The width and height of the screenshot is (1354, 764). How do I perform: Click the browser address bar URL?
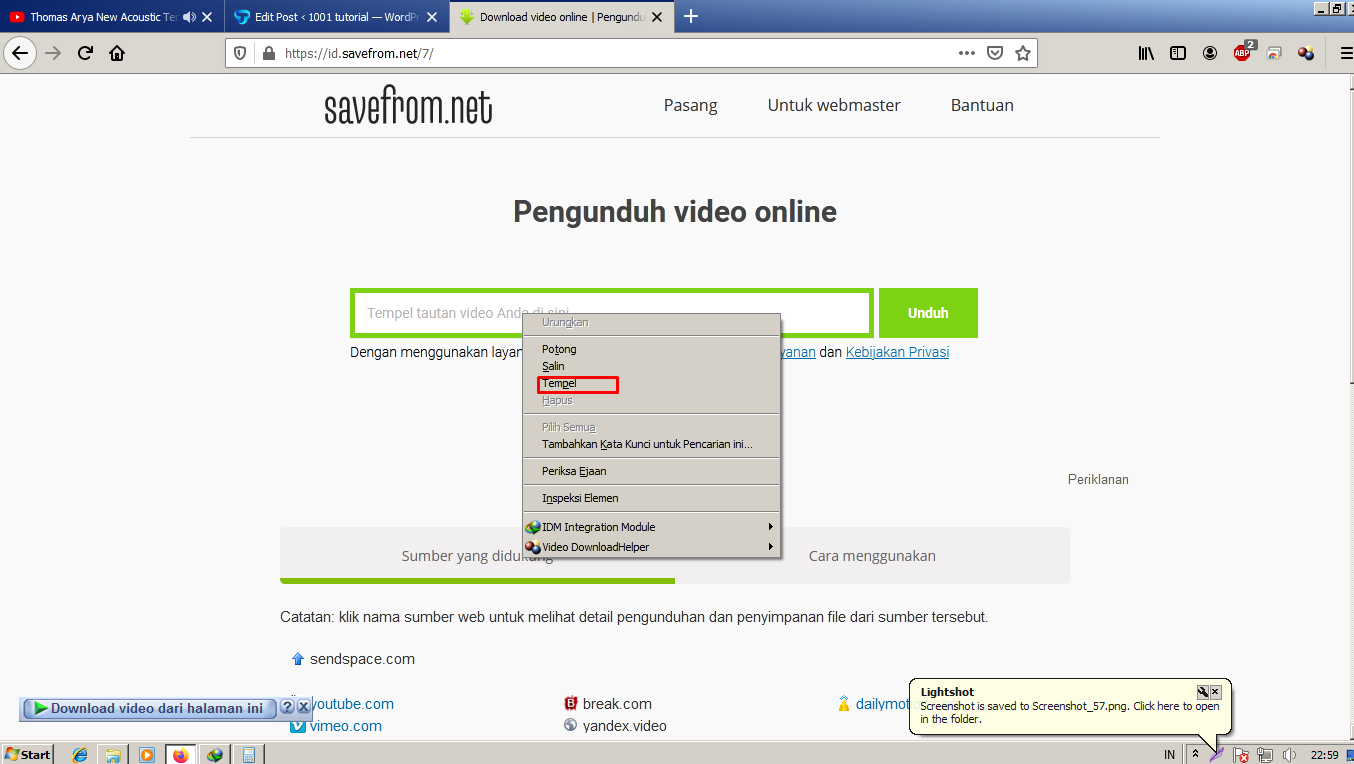[x=359, y=53]
